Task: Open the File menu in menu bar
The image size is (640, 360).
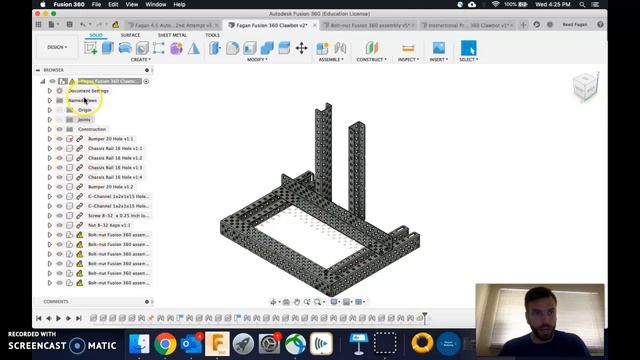Action: [96, 4]
